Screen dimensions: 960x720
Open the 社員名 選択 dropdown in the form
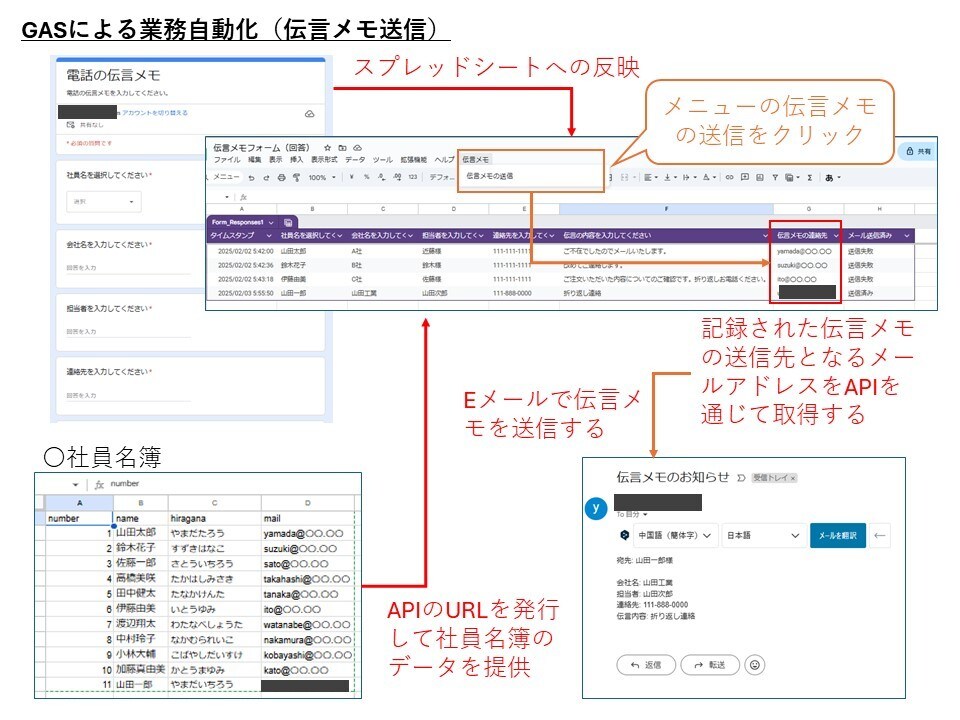click(104, 201)
